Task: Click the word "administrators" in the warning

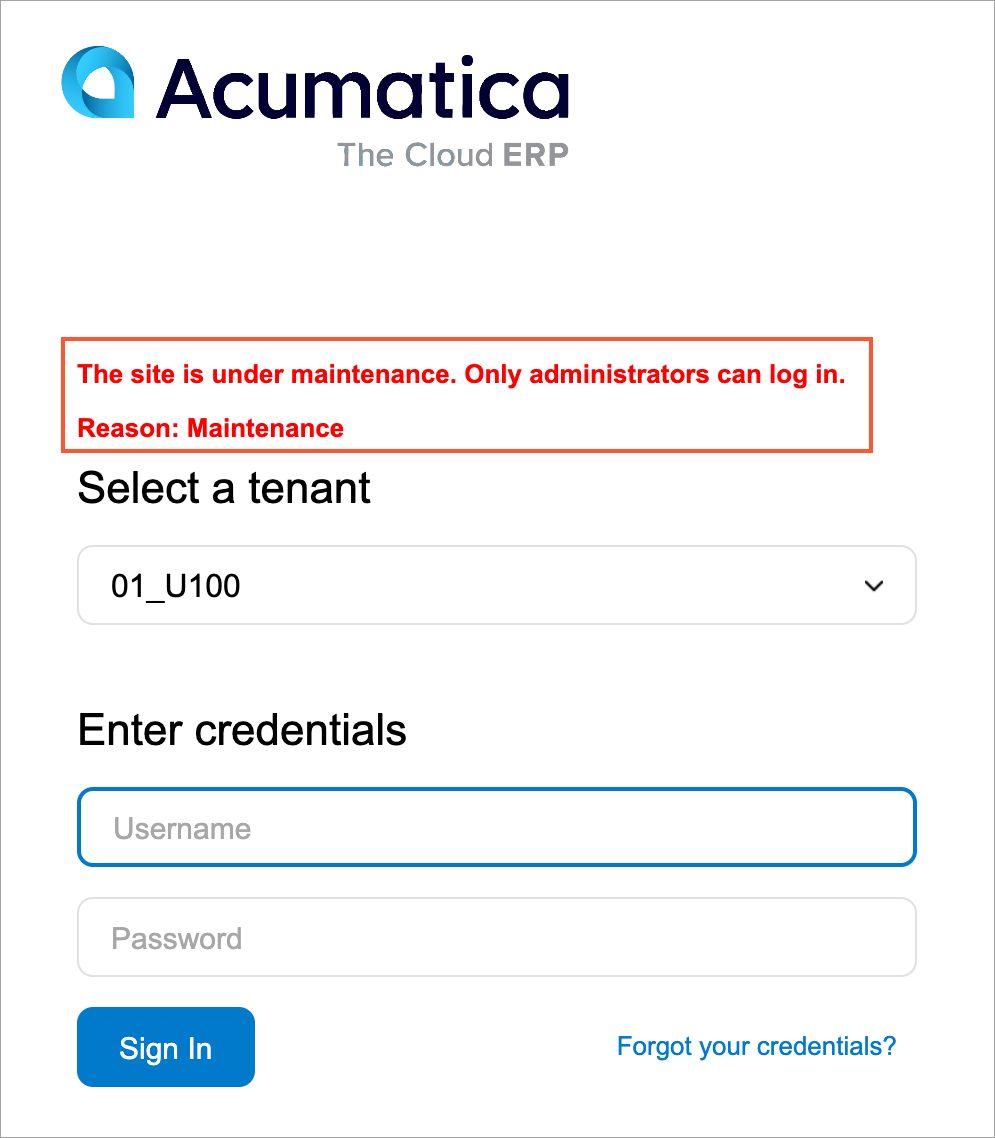Action: pyautogui.click(x=614, y=375)
